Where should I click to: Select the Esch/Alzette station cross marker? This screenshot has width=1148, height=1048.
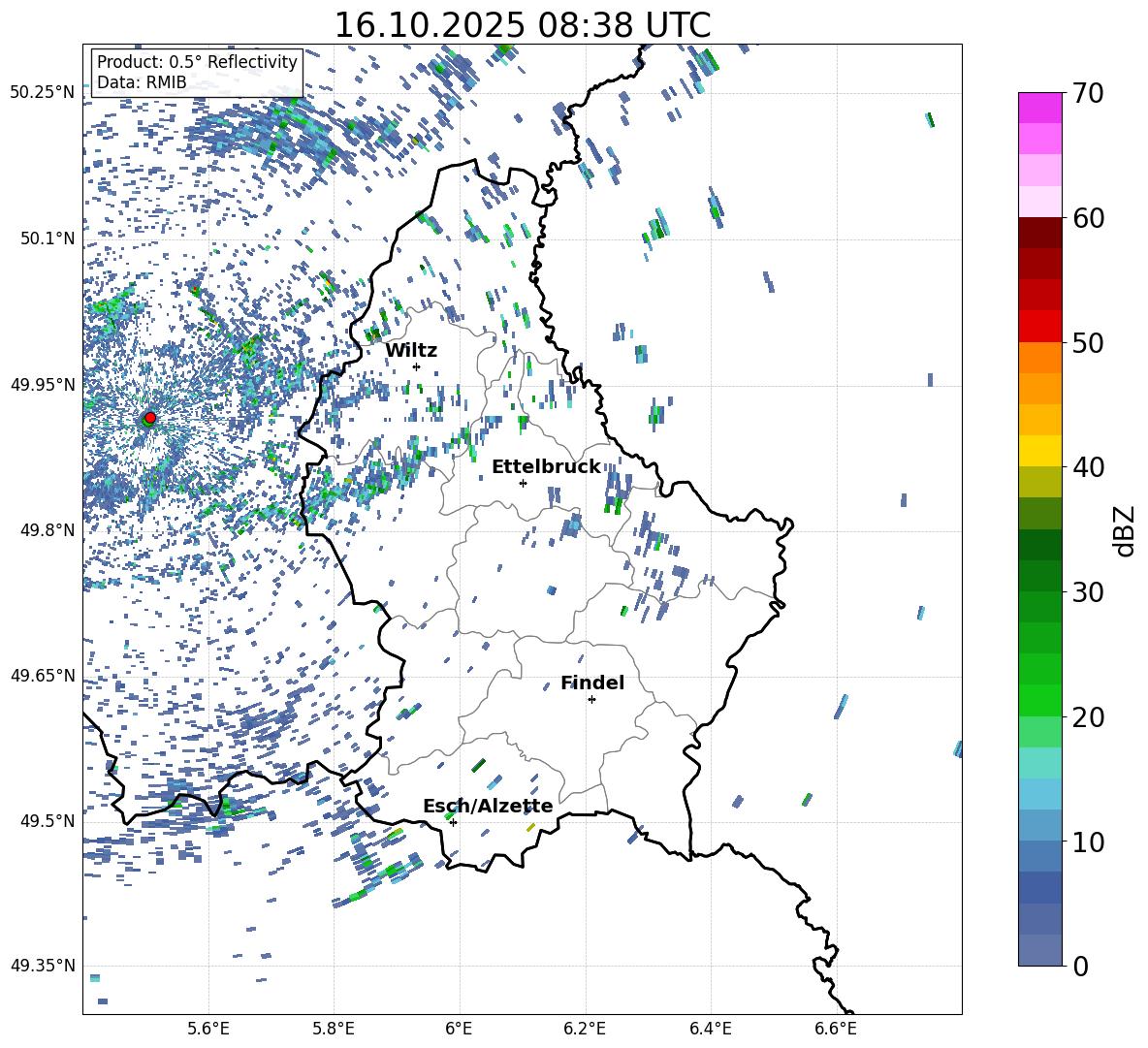(453, 822)
